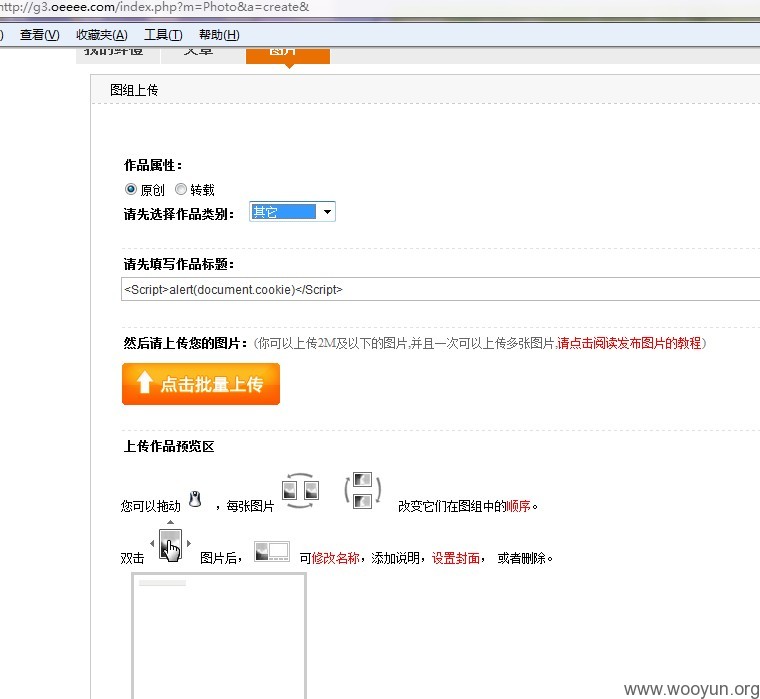Click the work title input field
The image size is (760, 699).
click(x=440, y=289)
